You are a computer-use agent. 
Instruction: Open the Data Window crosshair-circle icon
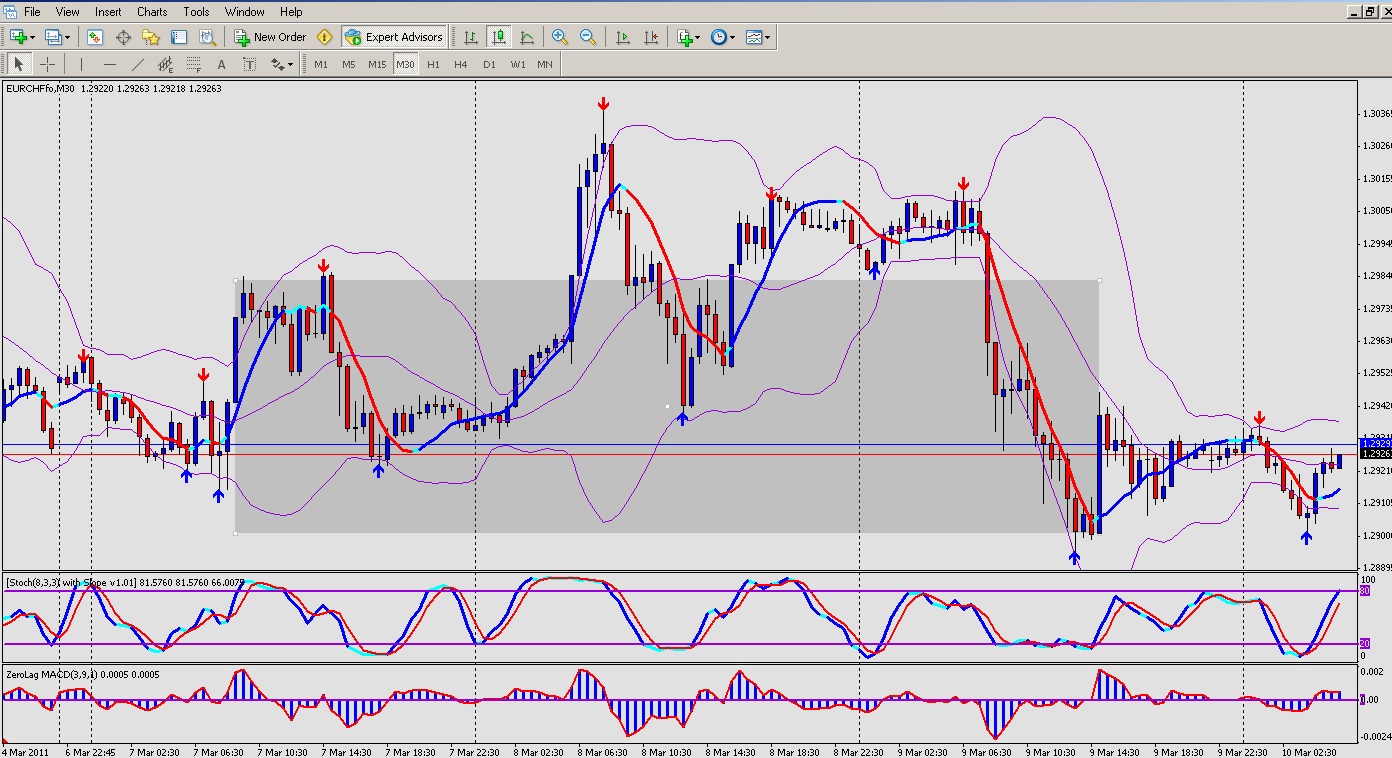[x=123, y=37]
